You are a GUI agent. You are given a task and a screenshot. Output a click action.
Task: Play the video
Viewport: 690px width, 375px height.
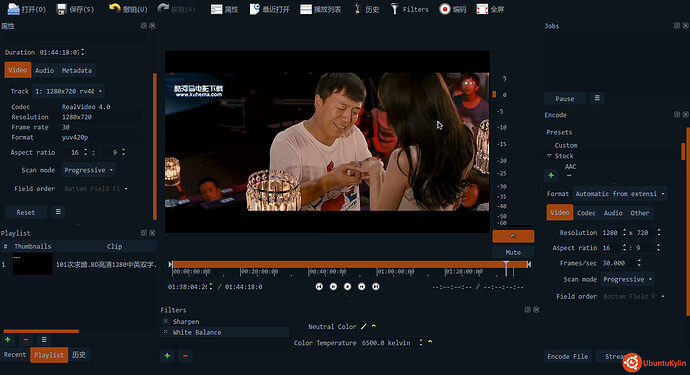[347, 287]
